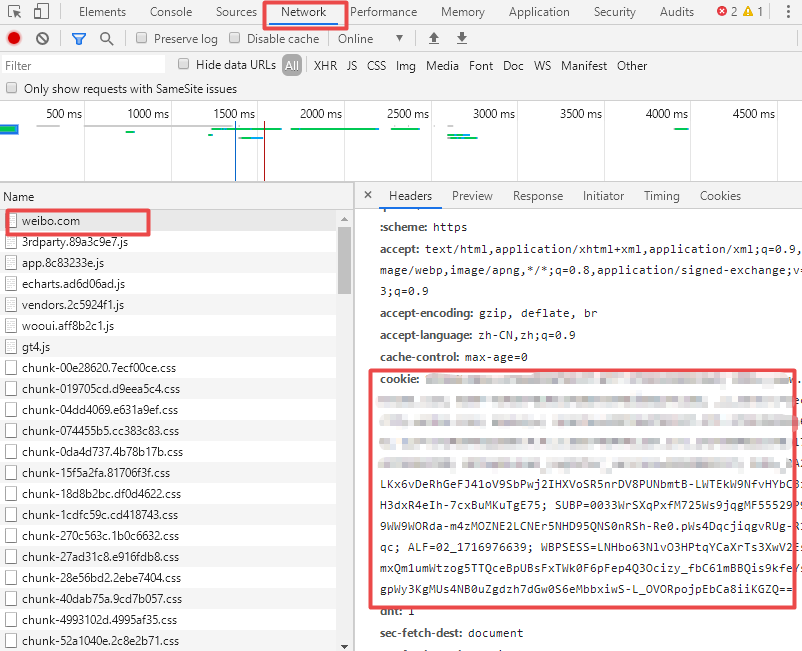This screenshot has width=802, height=651.
Task: Stop recording network log
Action: tap(14, 39)
